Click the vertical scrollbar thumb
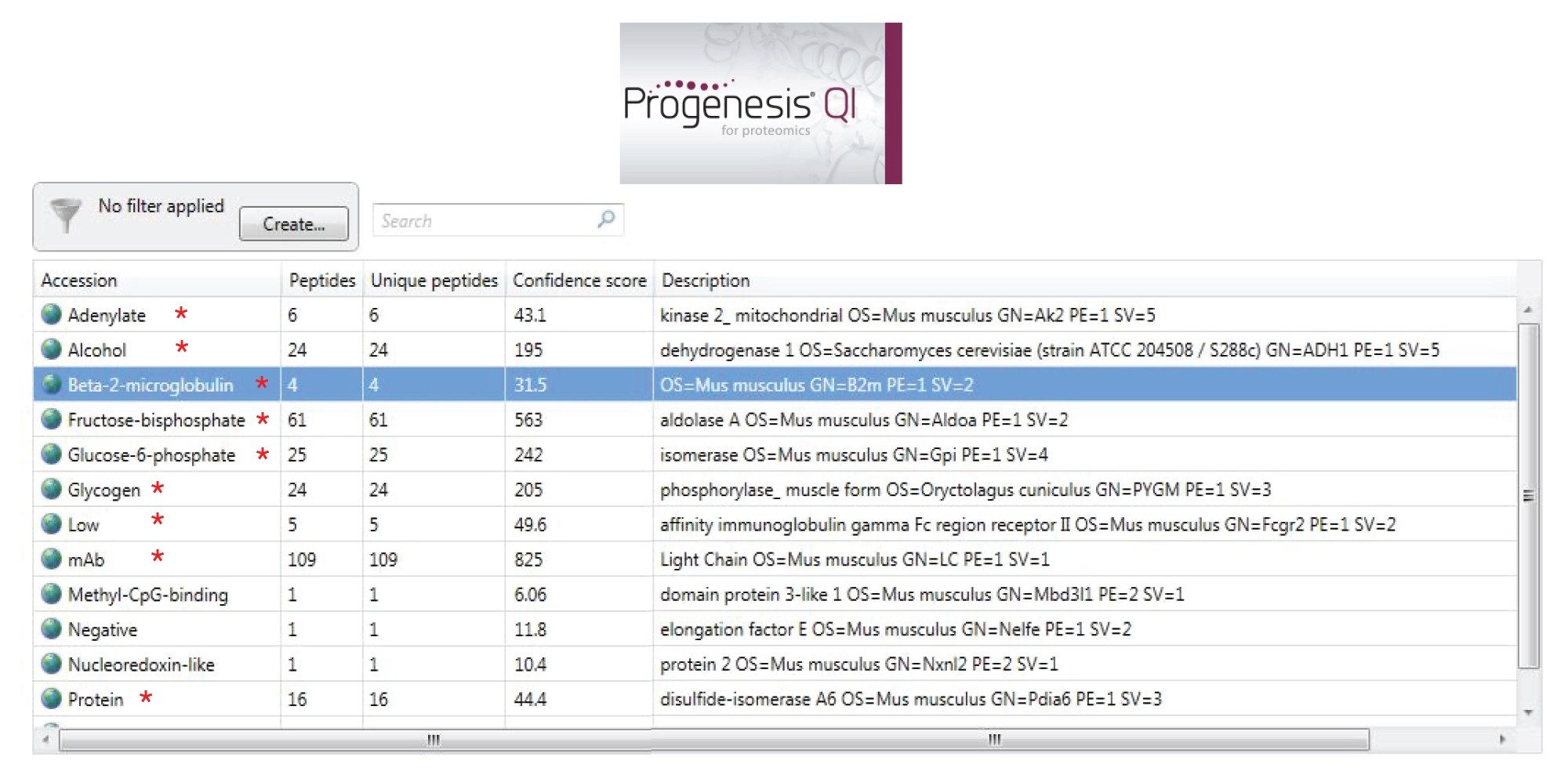This screenshot has width=1568, height=782. (1528, 495)
